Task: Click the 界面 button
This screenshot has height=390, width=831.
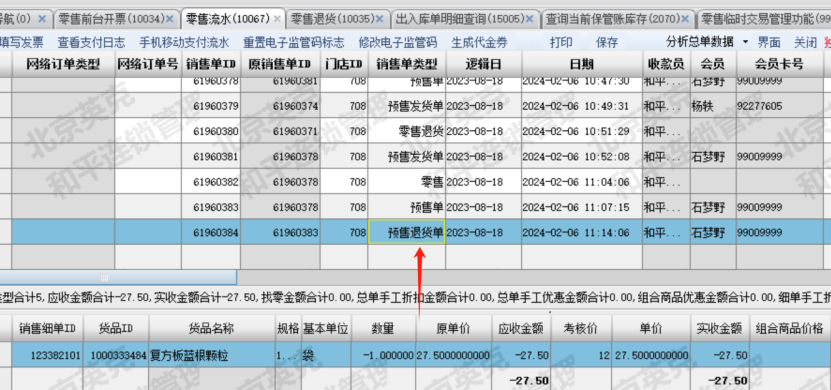Action: (x=769, y=42)
